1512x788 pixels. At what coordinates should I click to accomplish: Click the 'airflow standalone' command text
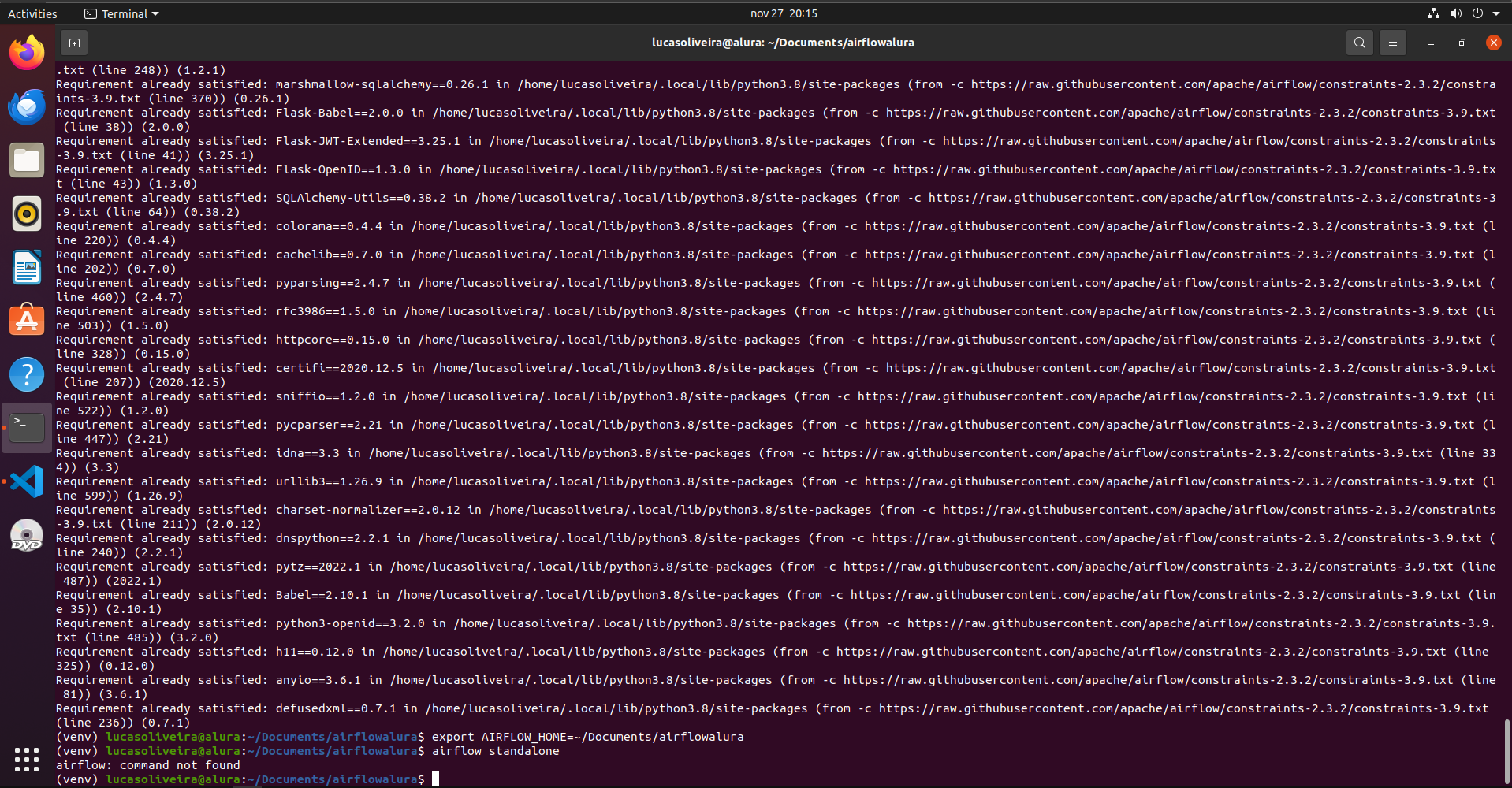tap(496, 751)
